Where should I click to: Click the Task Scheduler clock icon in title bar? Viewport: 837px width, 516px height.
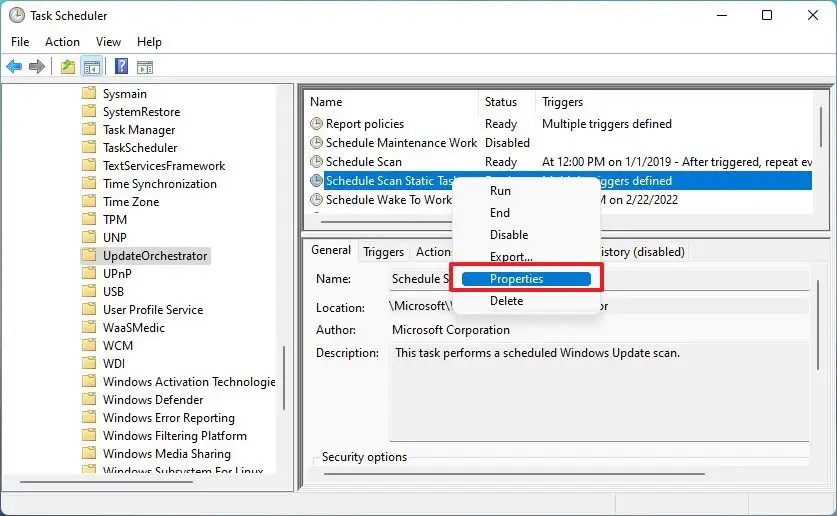17,15
